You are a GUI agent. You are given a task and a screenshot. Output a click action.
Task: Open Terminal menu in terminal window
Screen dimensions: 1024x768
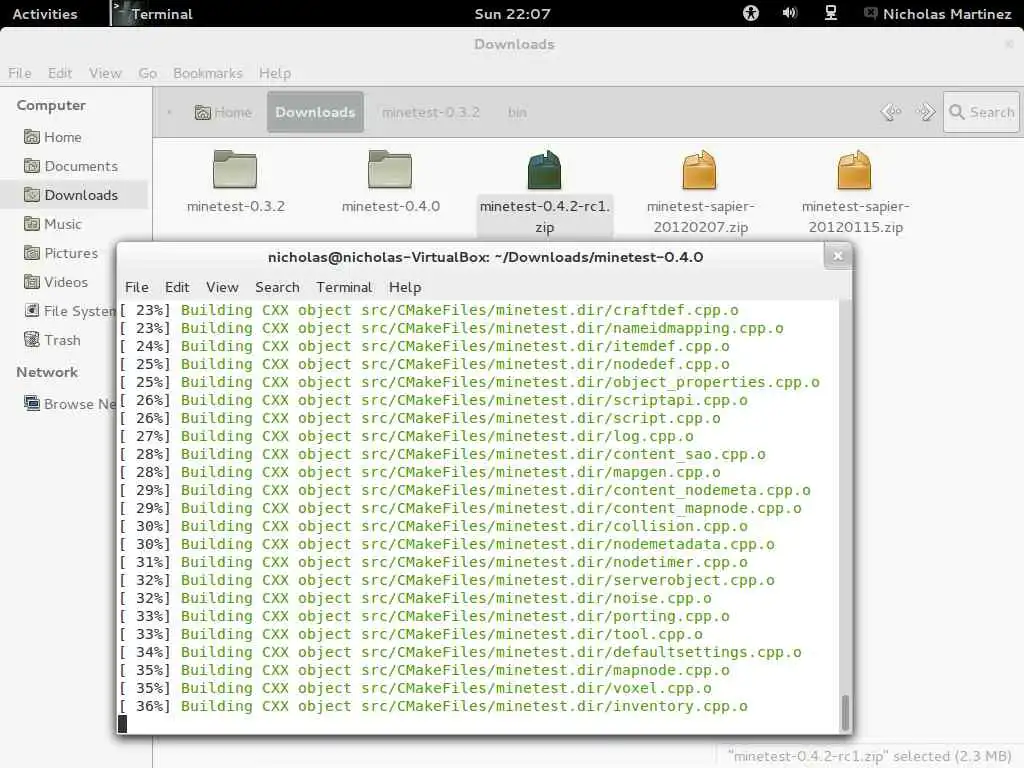tap(344, 287)
